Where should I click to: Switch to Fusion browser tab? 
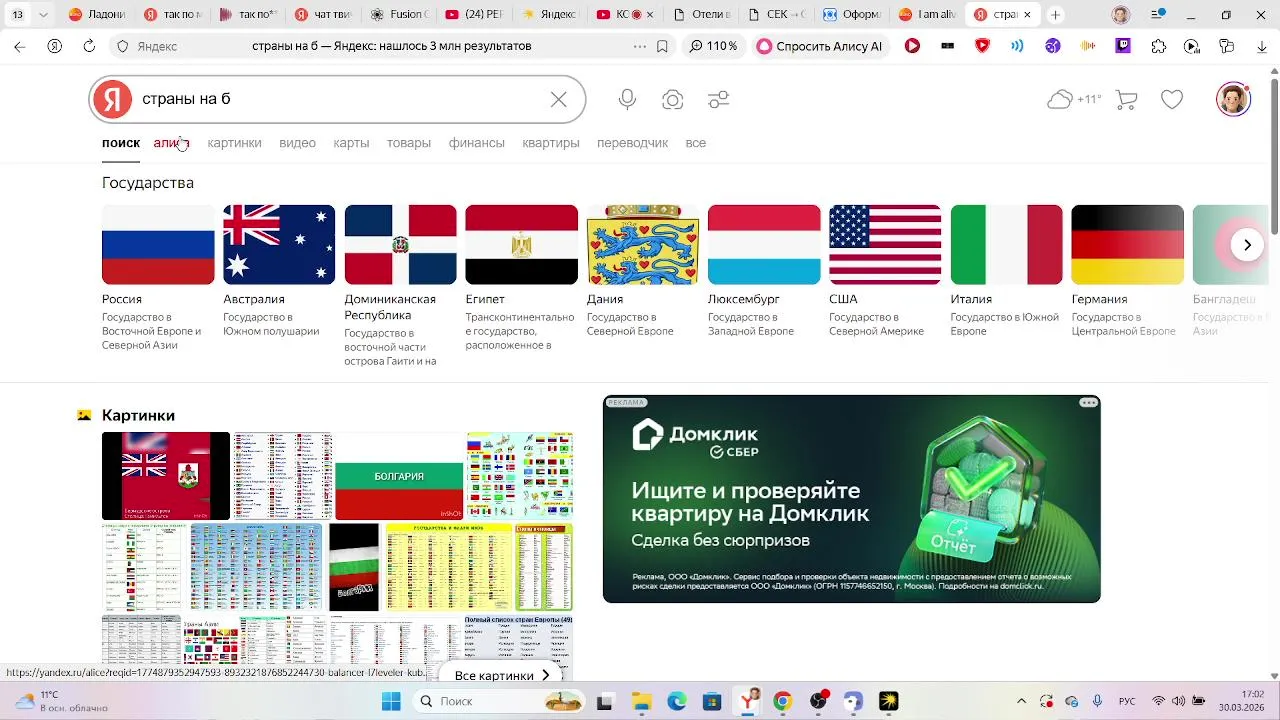coord(400,15)
